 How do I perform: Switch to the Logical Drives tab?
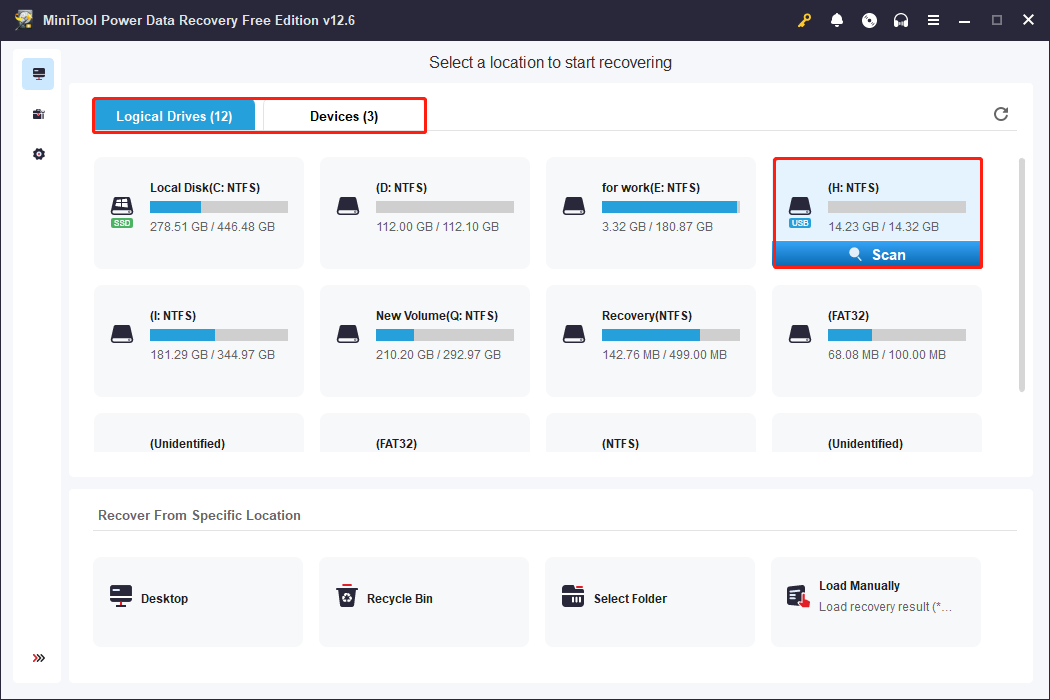tap(174, 115)
